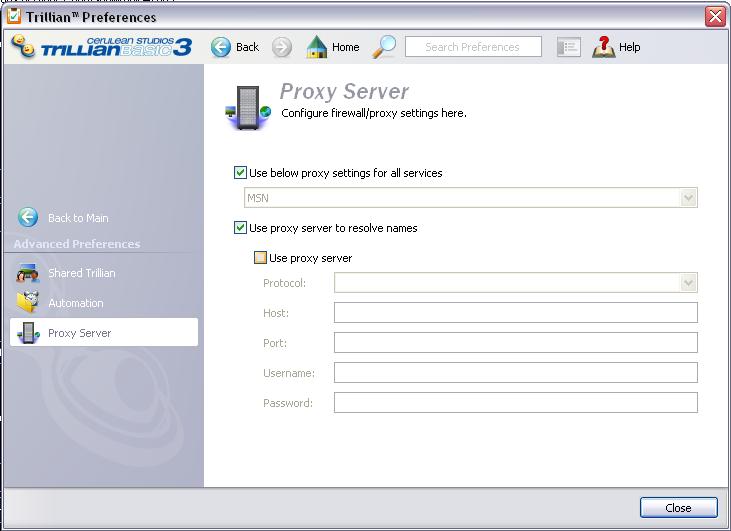Open Help with the question mark icon
Viewport: 731px width, 531px height.
[604, 47]
